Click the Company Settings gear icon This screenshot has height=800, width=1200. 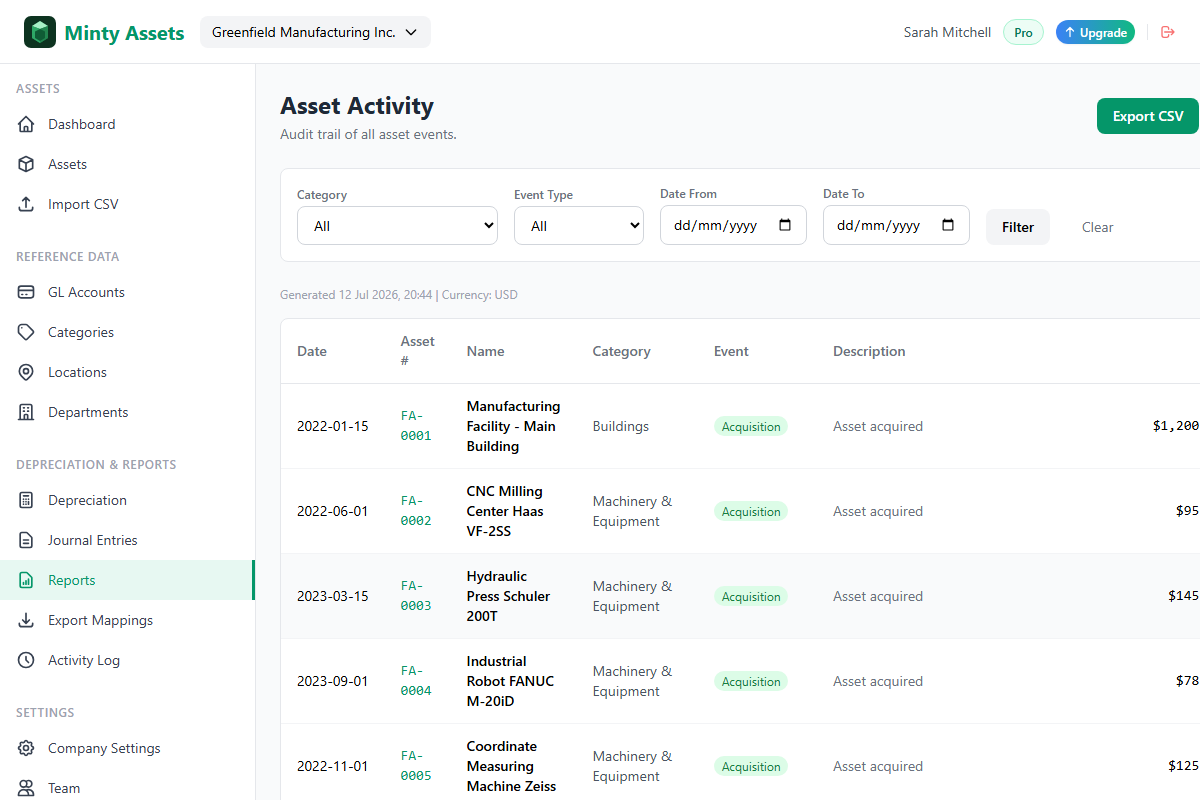tap(27, 748)
